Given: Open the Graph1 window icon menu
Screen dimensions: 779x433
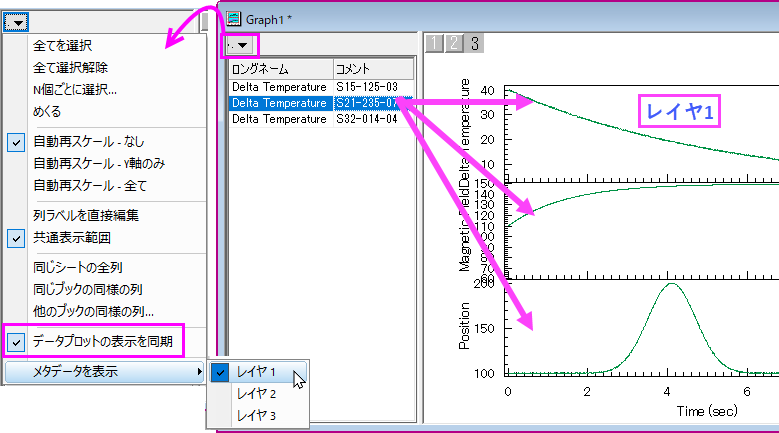Looking at the screenshot, I should pyautogui.click(x=234, y=19).
